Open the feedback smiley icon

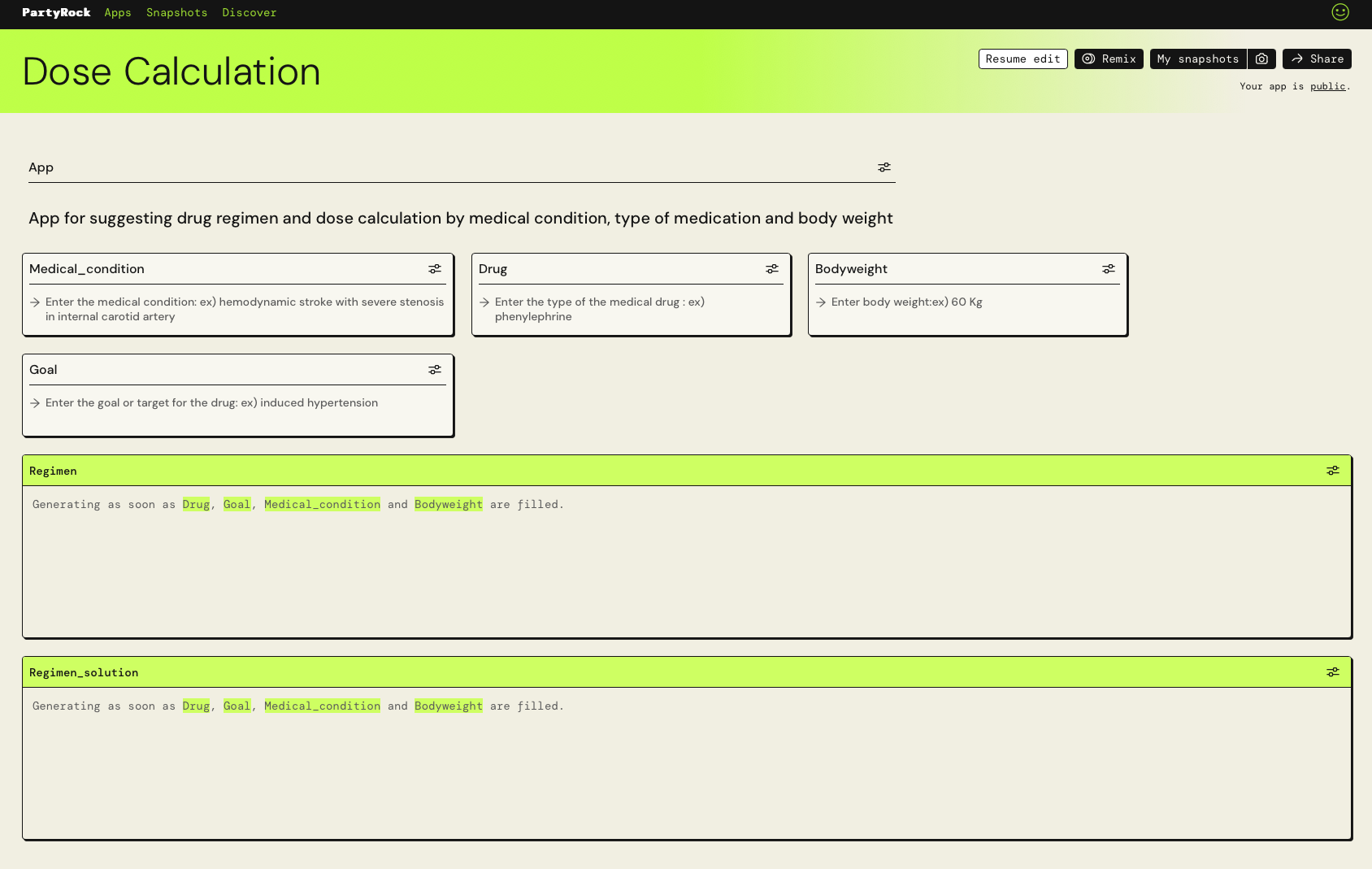click(x=1340, y=12)
